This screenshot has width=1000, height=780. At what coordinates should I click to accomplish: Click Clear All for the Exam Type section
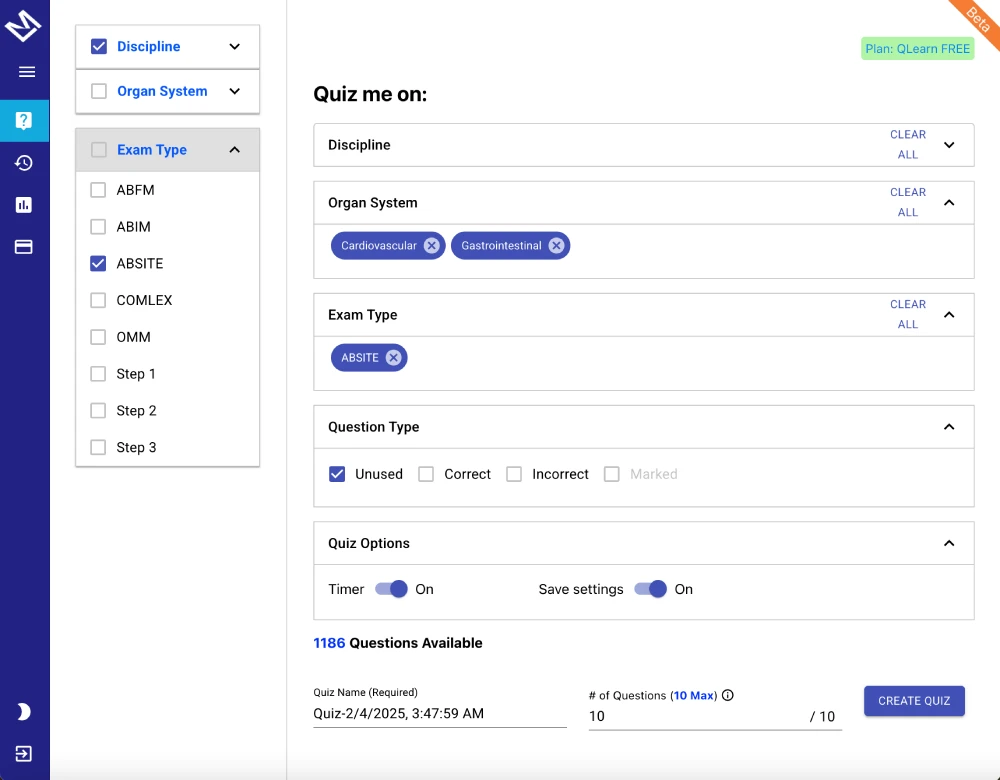tap(908, 315)
